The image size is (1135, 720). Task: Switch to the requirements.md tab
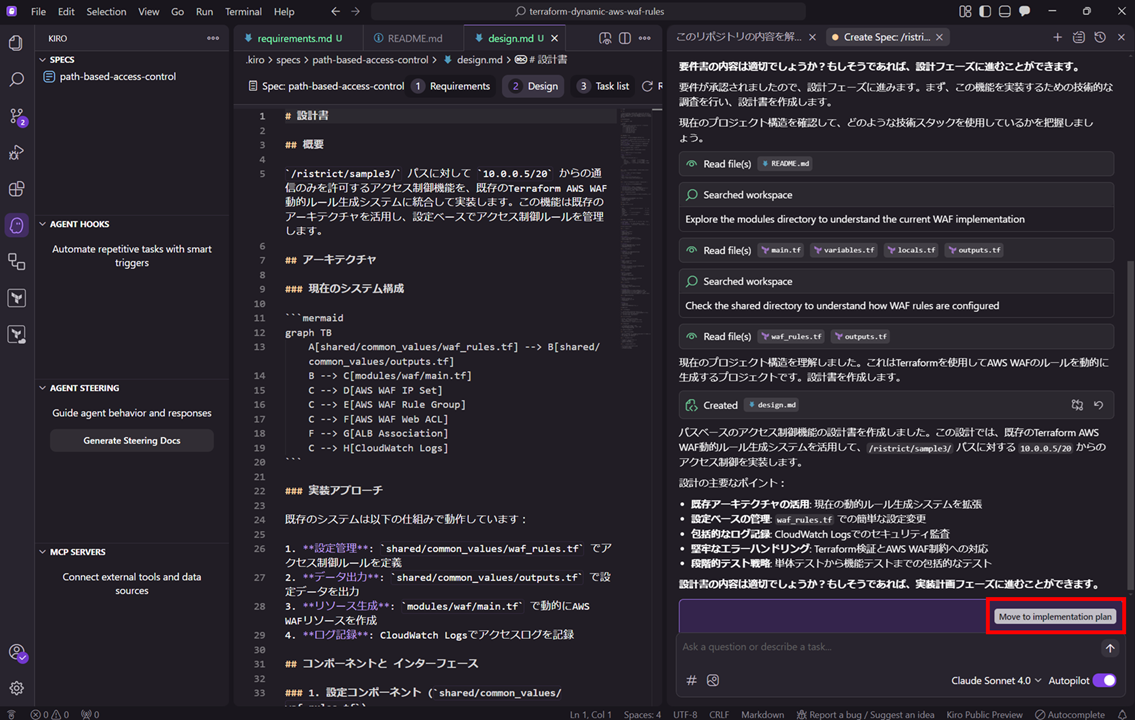[294, 38]
